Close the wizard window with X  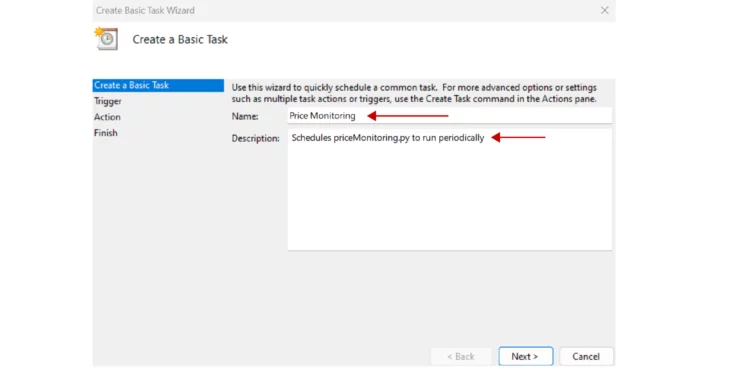[x=604, y=10]
